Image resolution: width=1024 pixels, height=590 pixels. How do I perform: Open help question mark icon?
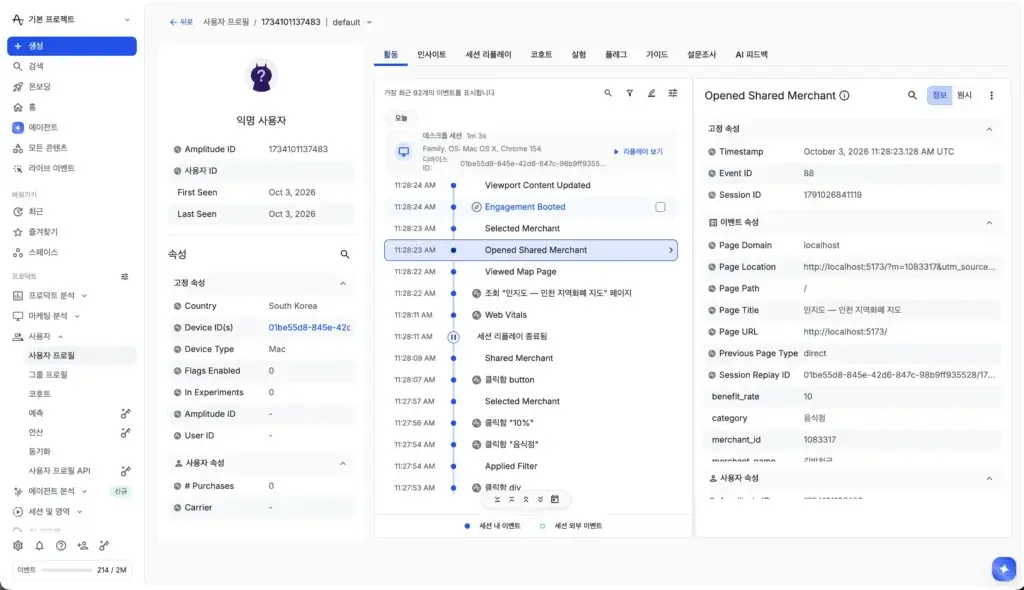[x=61, y=546]
